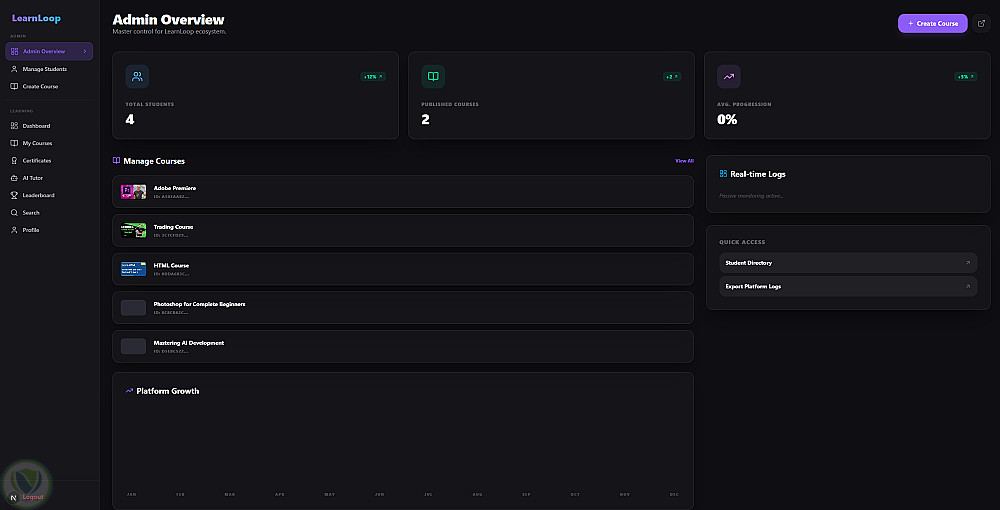This screenshot has height=510, width=1000.
Task: Open Certificates in the sidebar
Action: (x=50, y=161)
